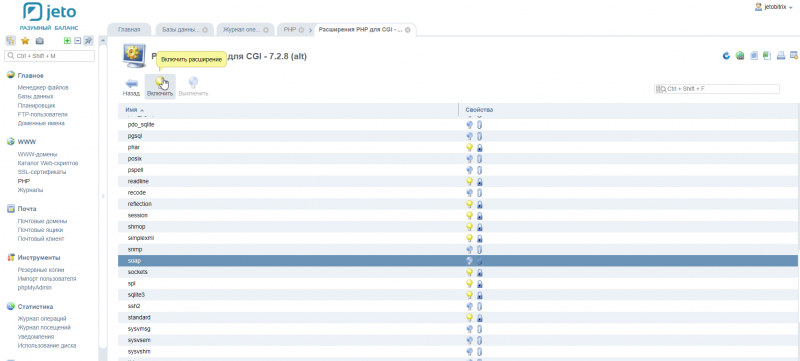
Task: Open Резервные копии in the sidebar
Action: point(41,270)
